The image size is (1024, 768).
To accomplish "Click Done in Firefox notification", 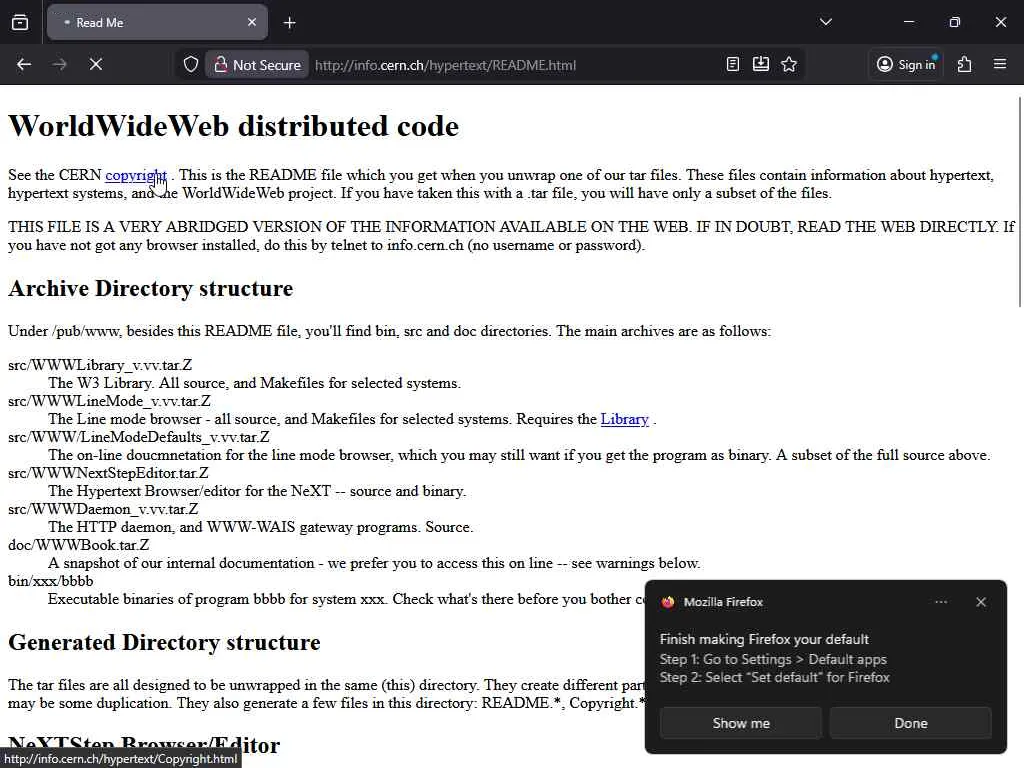I will pyautogui.click(x=910, y=723).
